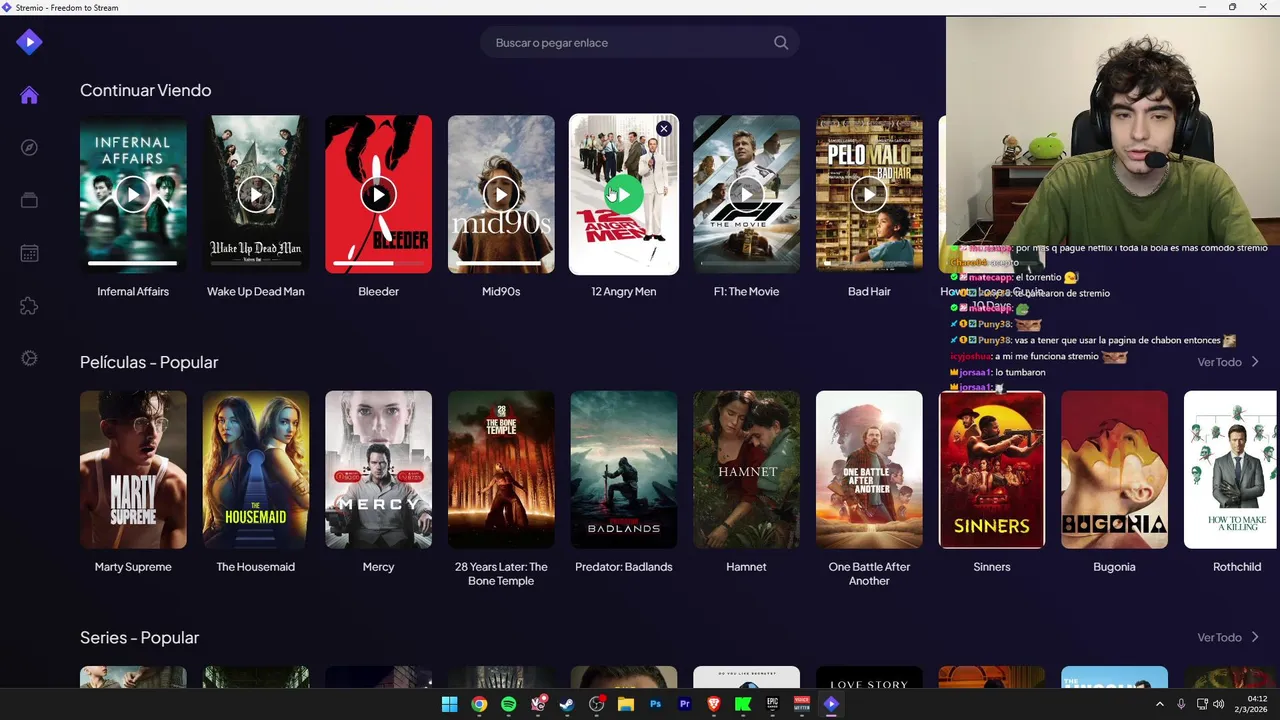The width and height of the screenshot is (1280, 720).
Task: Play Mid90s from Continuar Viendo
Action: pyautogui.click(x=501, y=194)
